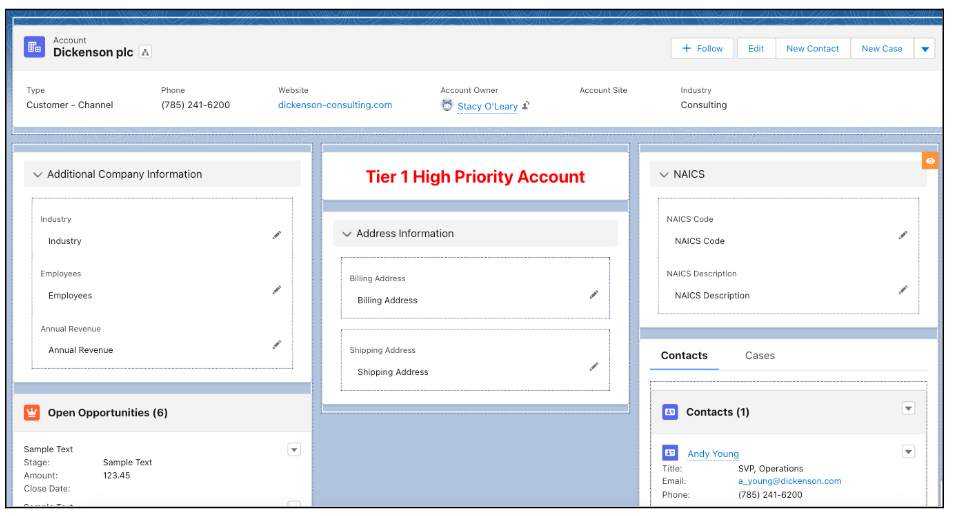Open the Andy Young row actions dropdown
Image resolution: width=953 pixels, height=516 pixels.
tap(908, 452)
